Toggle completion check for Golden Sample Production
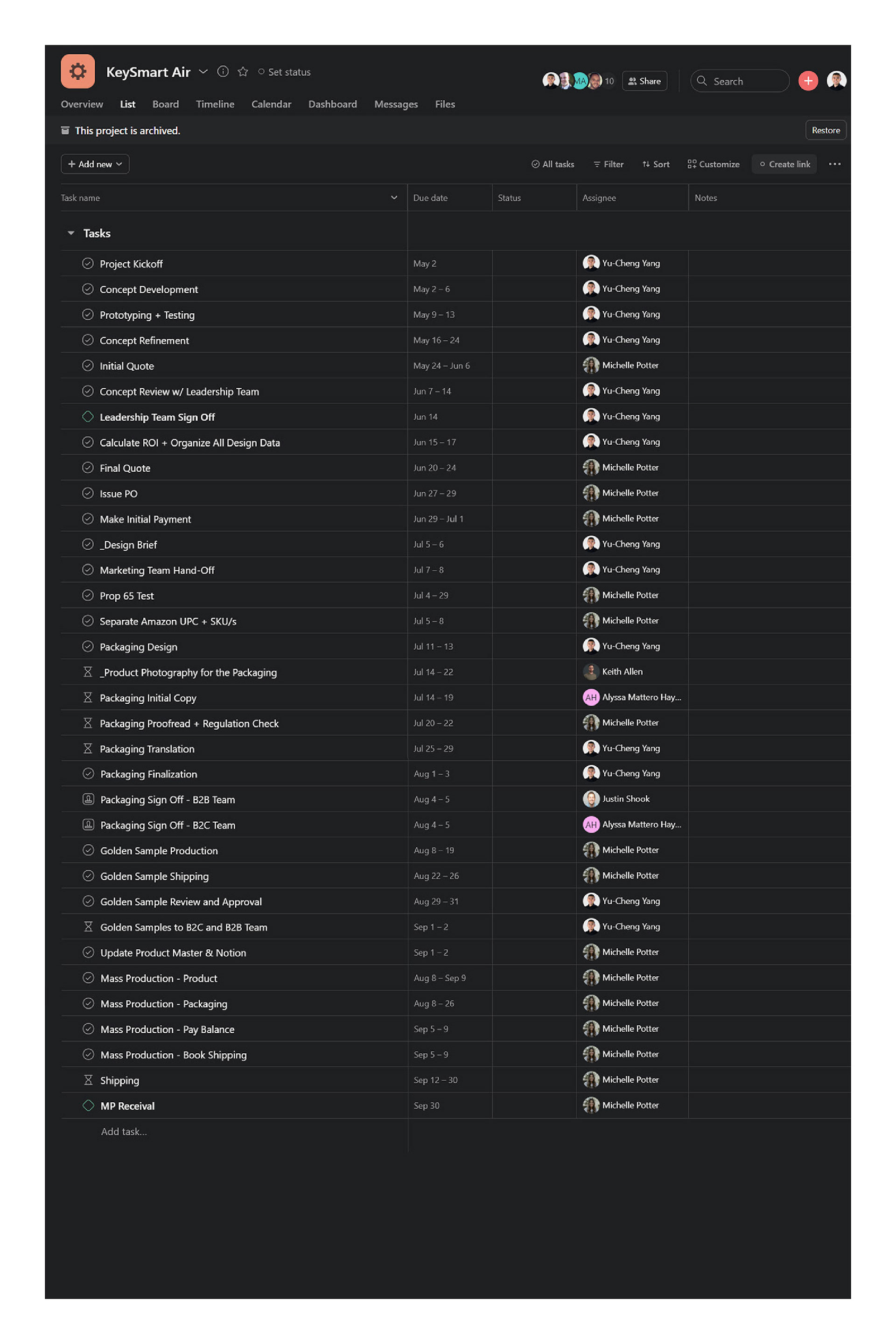The height and width of the screenshot is (1344, 896). (x=88, y=850)
